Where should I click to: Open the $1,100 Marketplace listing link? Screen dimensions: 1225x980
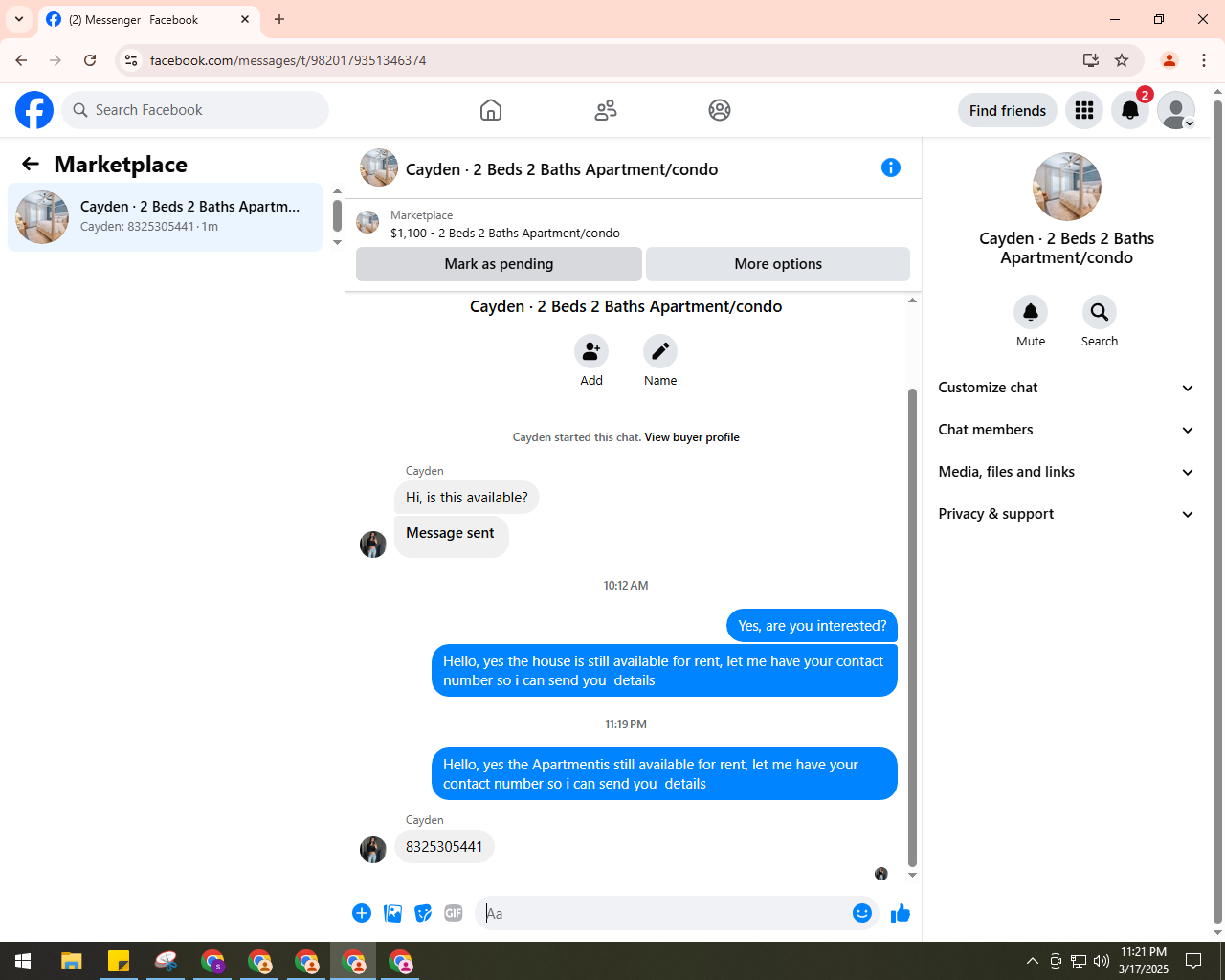505,233
